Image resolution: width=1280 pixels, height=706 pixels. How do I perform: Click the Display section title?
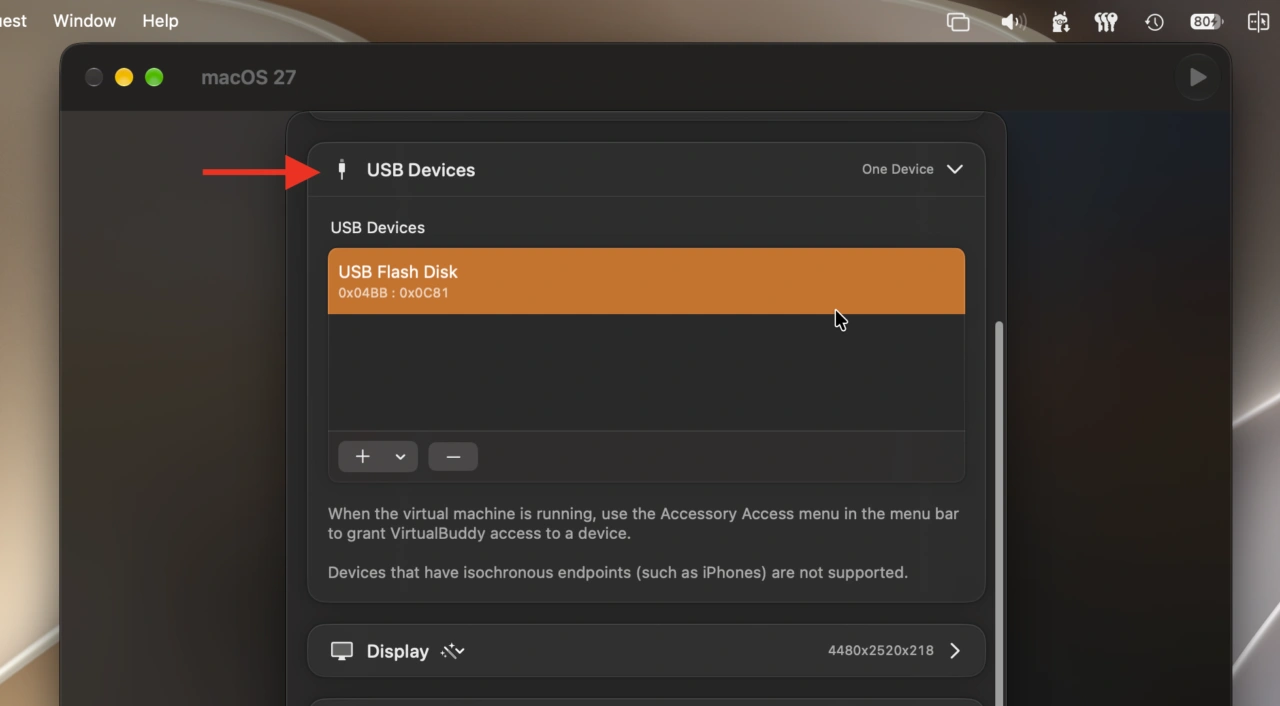[398, 651]
